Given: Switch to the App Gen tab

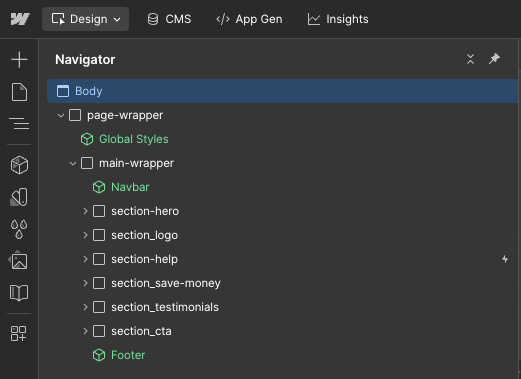Looking at the screenshot, I should pyautogui.click(x=249, y=19).
